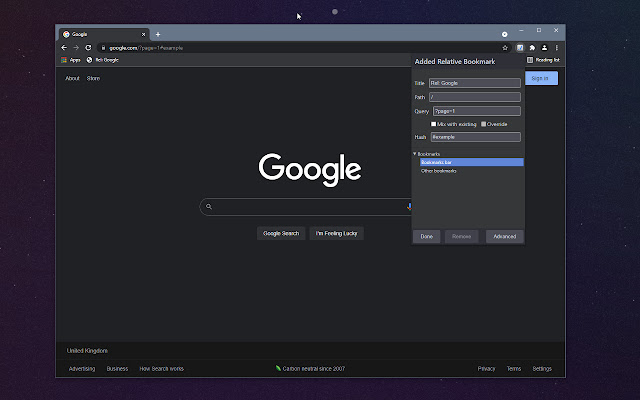This screenshot has height=400, width=640.
Task: Click the I'm Feeling Lucky button
Action: pos(336,233)
